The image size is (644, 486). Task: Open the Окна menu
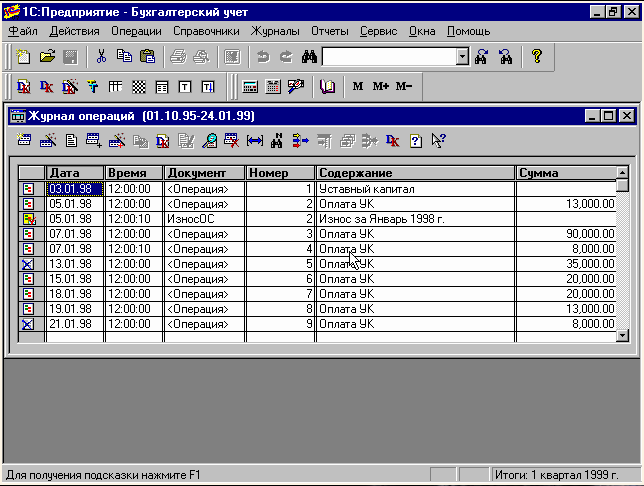pos(422,31)
